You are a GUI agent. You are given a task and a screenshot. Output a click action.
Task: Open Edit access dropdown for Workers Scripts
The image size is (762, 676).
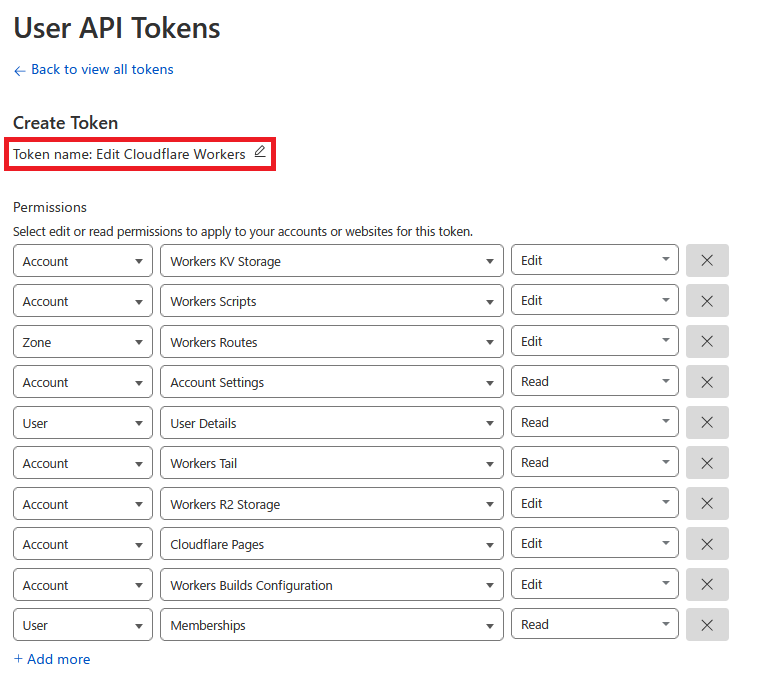(x=595, y=300)
